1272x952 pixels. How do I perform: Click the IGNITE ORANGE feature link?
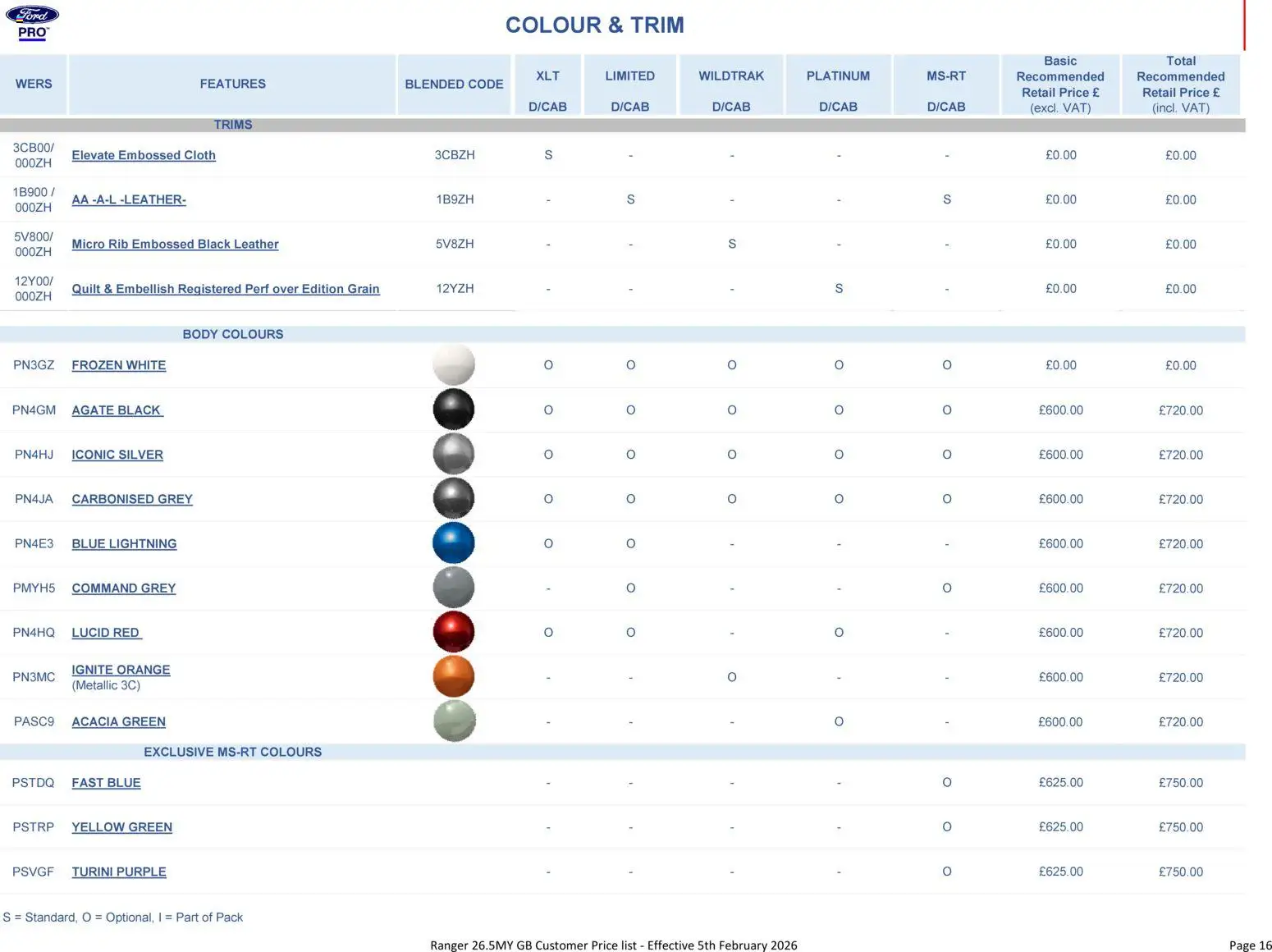(121, 670)
